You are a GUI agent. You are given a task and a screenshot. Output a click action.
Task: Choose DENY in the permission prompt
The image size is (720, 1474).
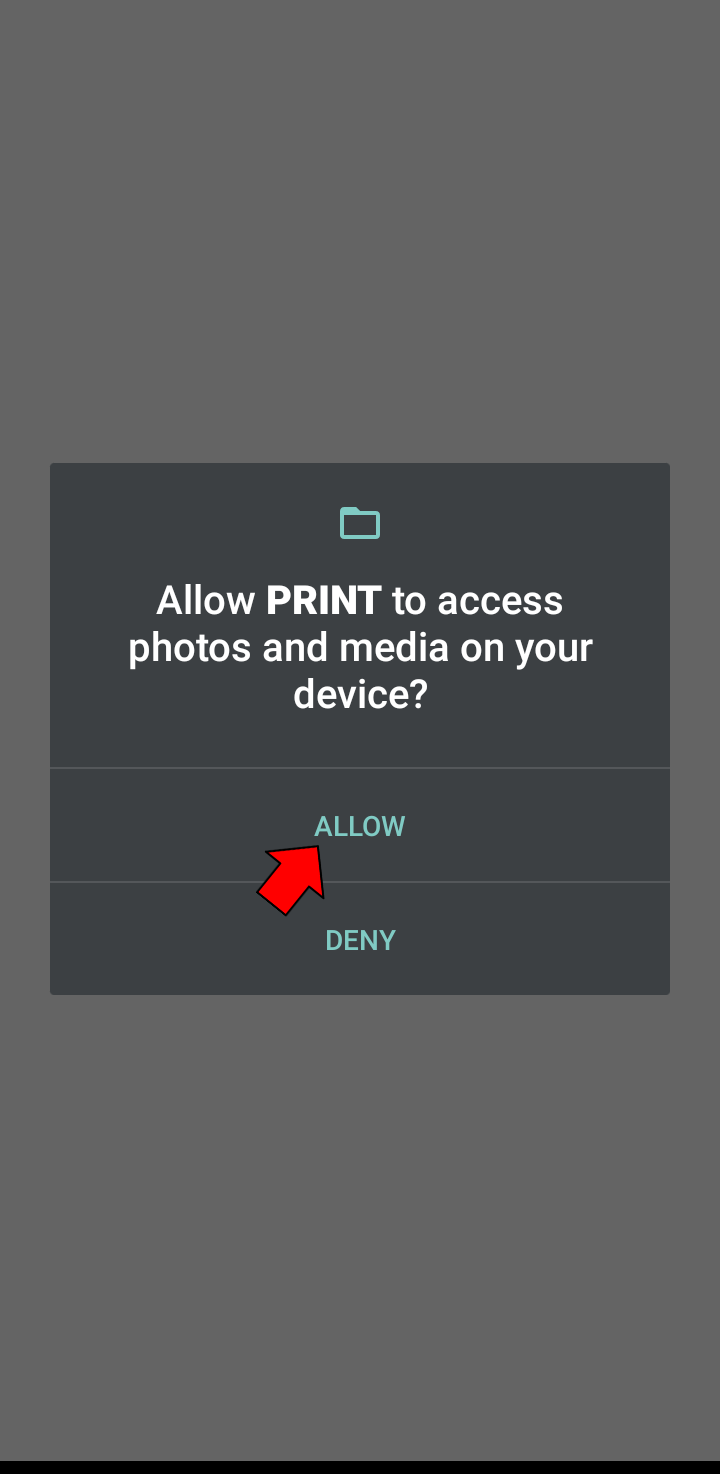[360, 939]
